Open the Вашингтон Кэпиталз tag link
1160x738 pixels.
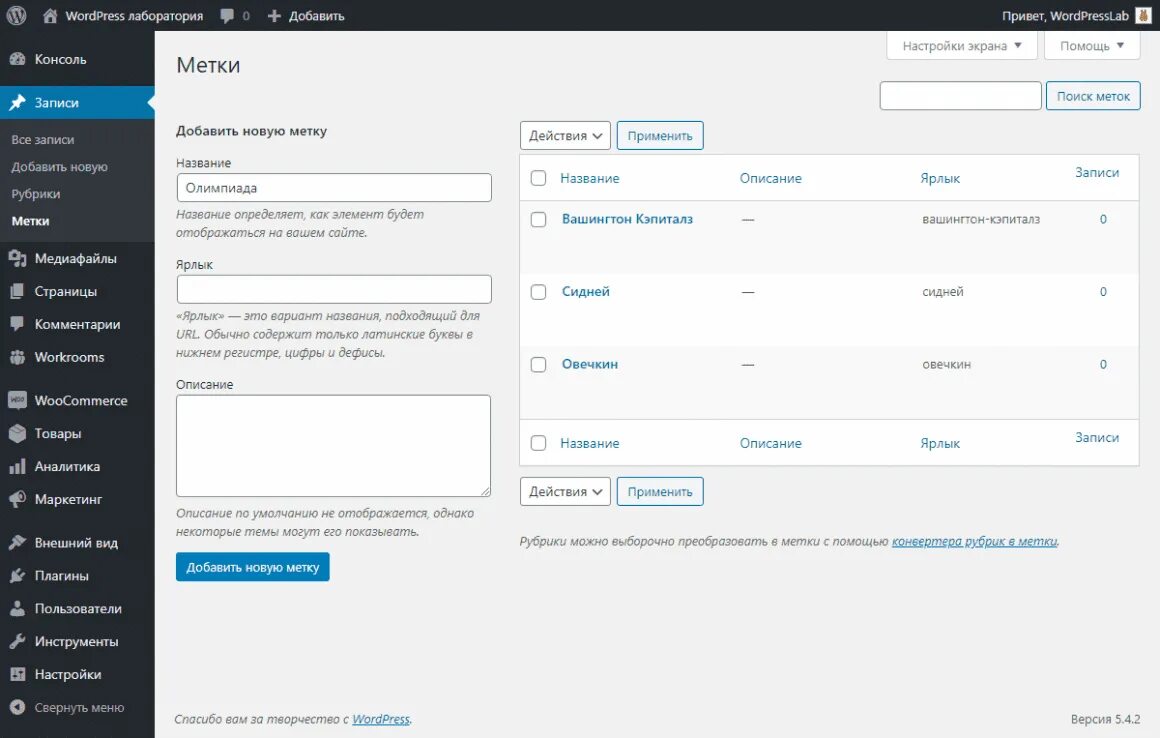pyautogui.click(x=627, y=219)
